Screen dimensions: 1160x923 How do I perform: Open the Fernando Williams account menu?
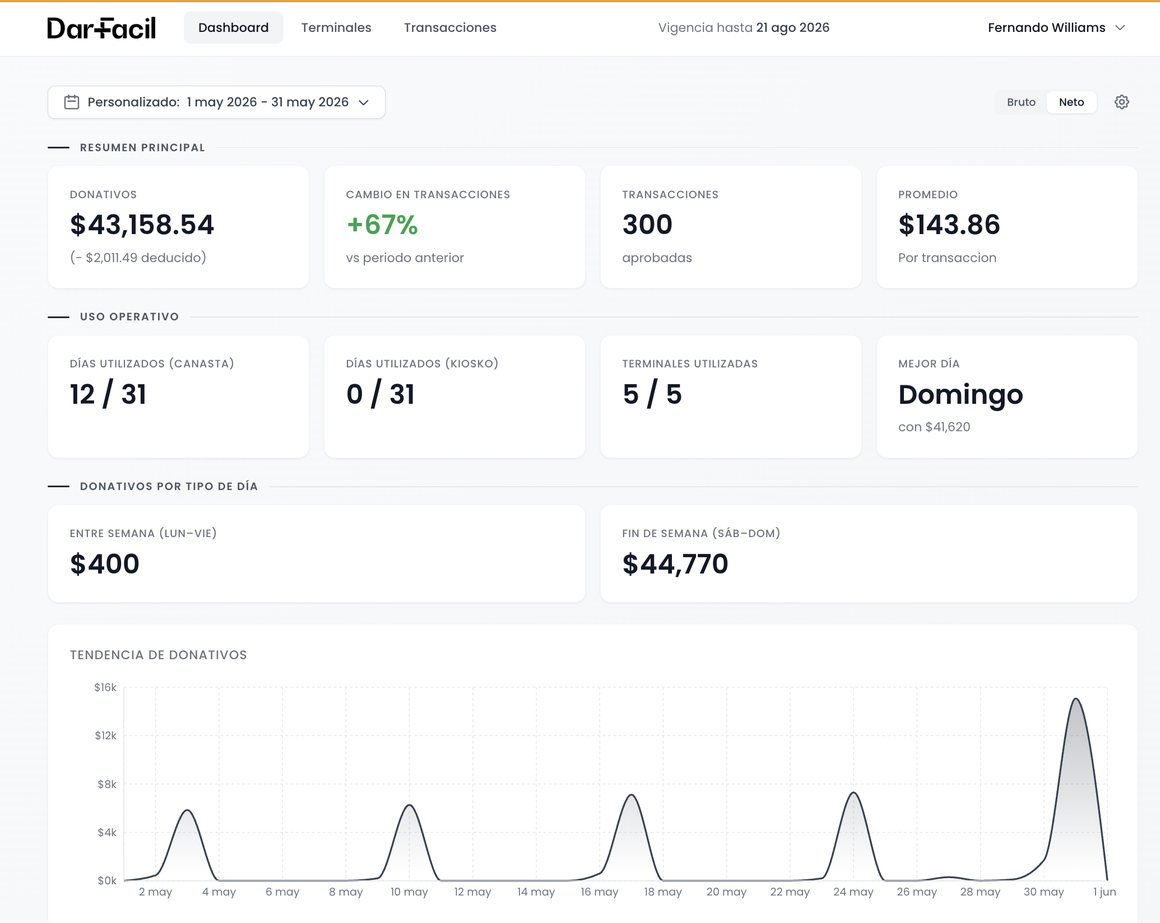[x=1056, y=27]
